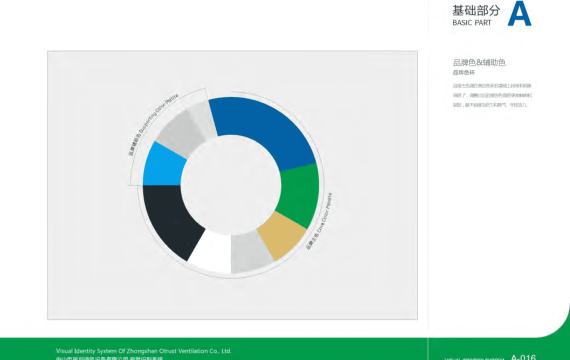Screen dimensions: 570x360
Task: Click the 品牌色&辅助色 section title
Action: [479, 63]
